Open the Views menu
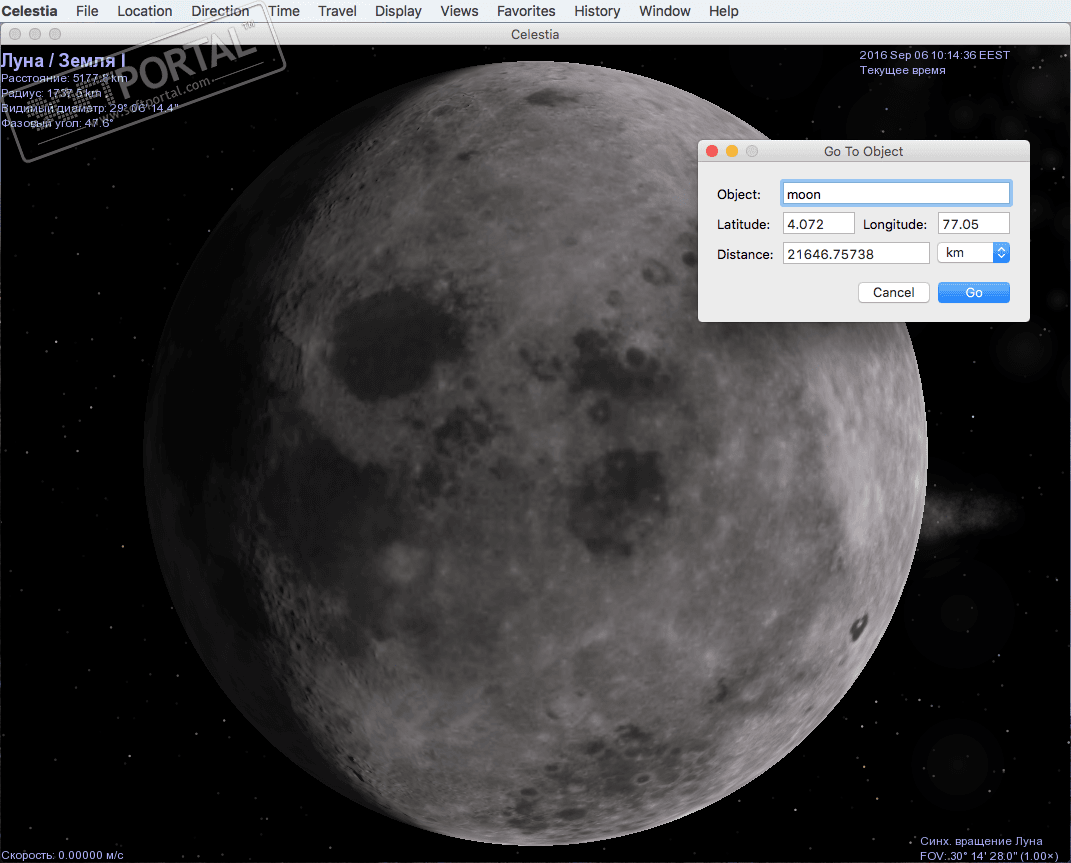The image size is (1071, 863). [459, 11]
